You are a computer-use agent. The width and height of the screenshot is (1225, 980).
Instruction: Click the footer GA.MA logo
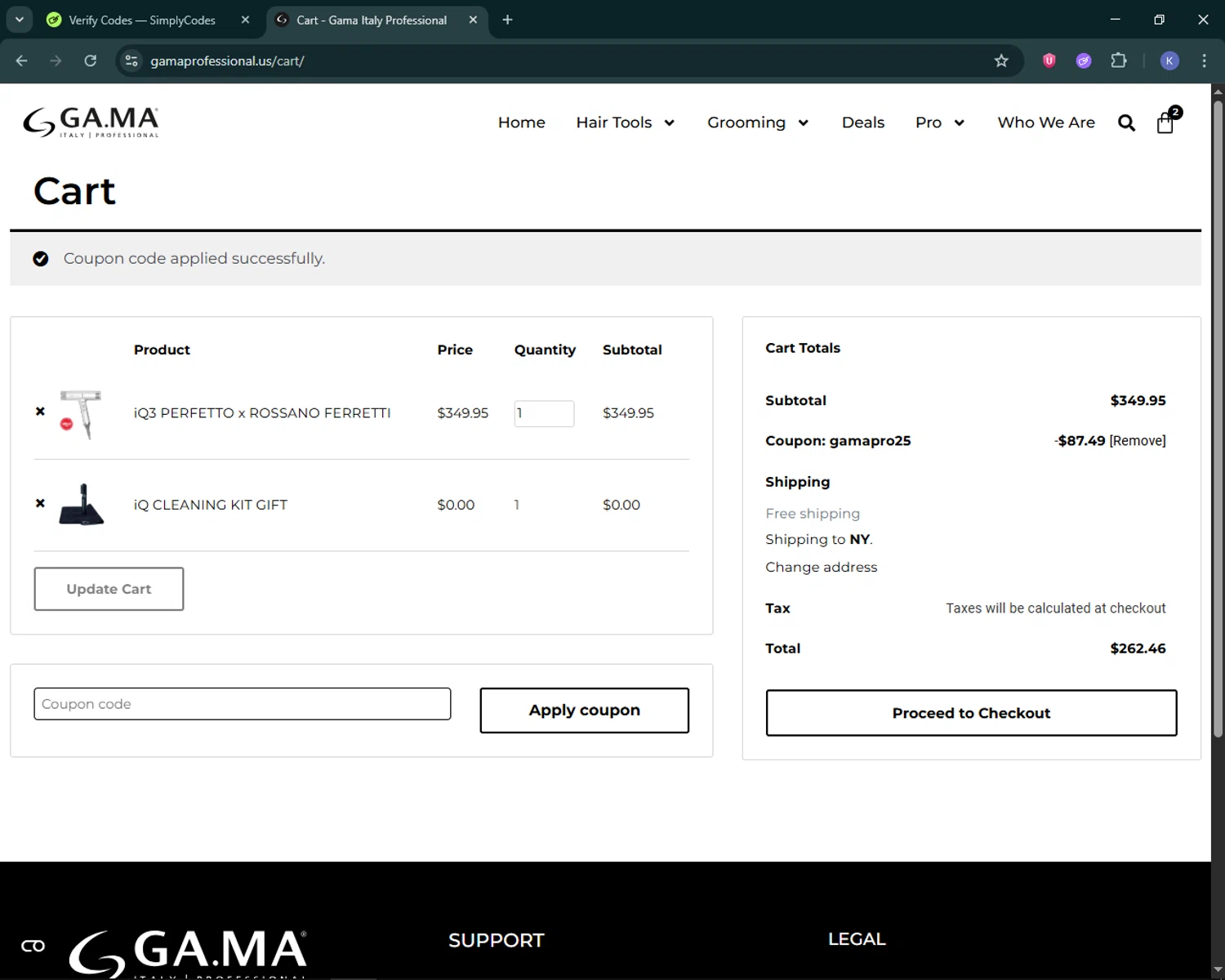[x=188, y=953]
